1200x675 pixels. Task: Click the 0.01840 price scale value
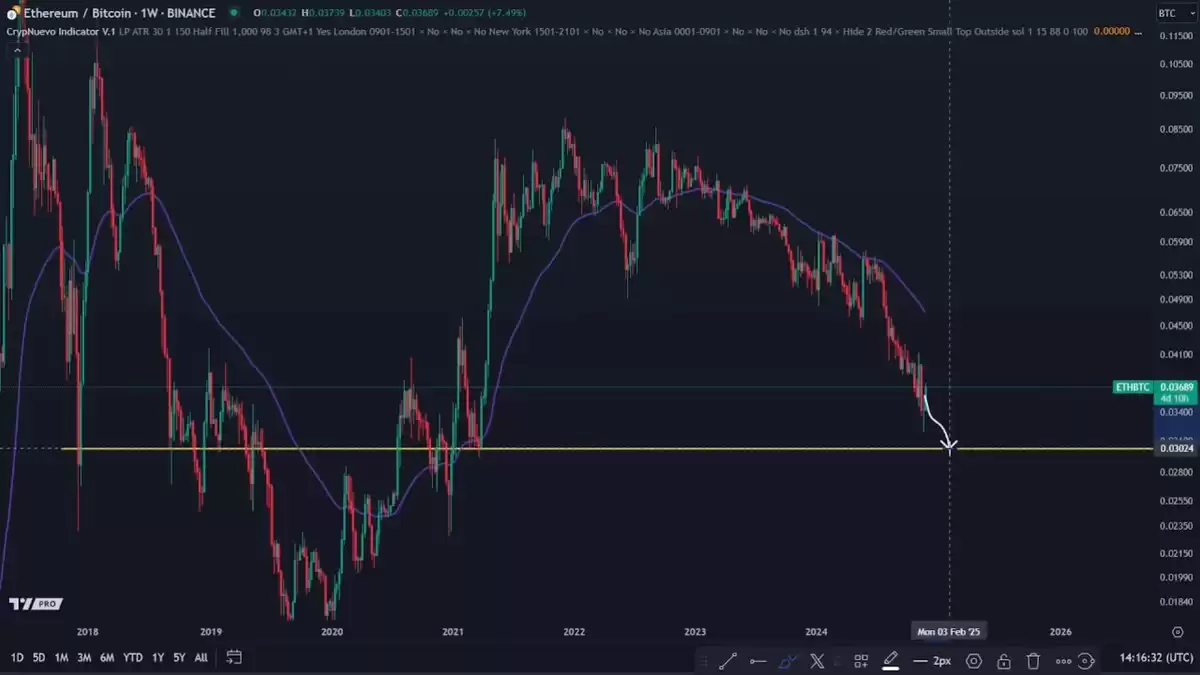pyautogui.click(x=1178, y=601)
